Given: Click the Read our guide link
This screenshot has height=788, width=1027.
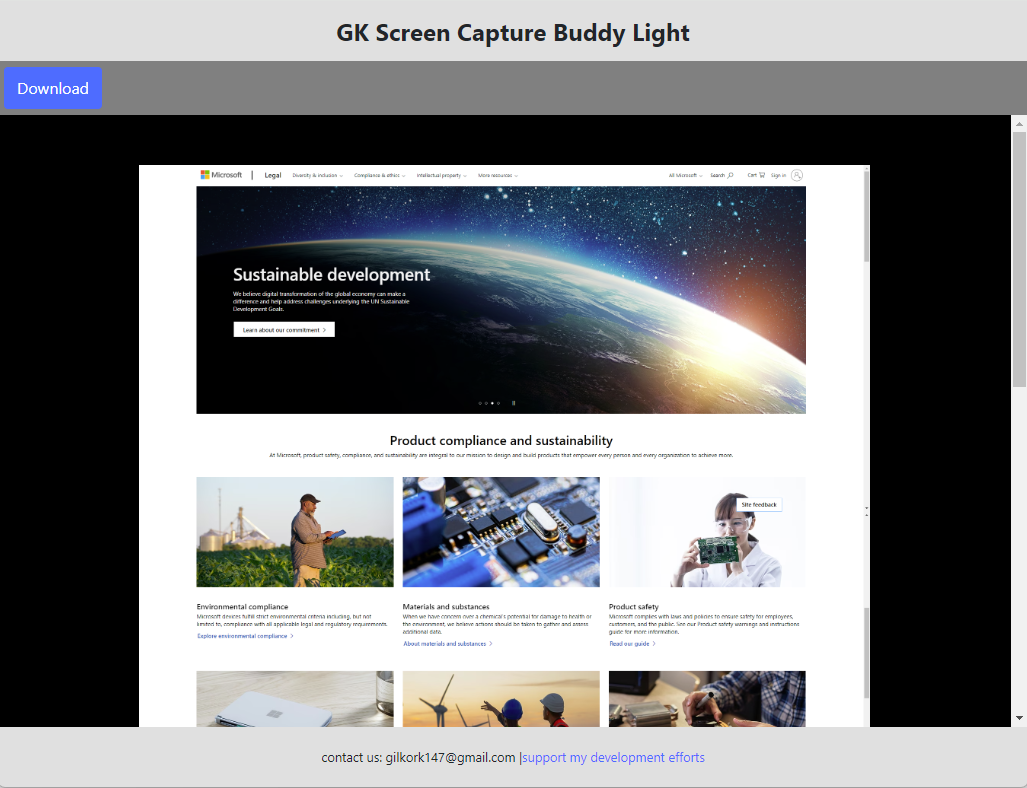Looking at the screenshot, I should pos(632,644).
